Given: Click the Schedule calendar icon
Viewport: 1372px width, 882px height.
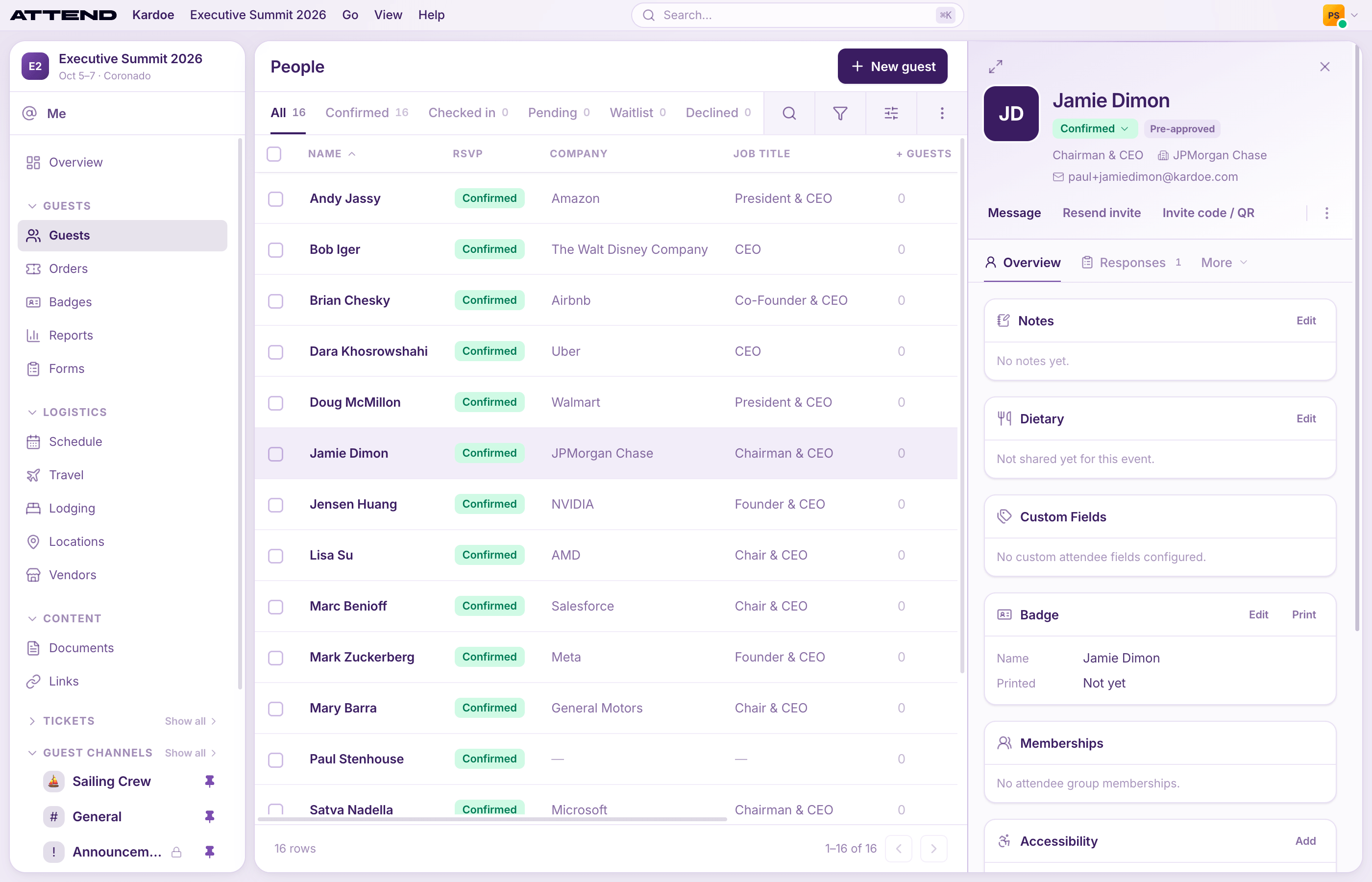Looking at the screenshot, I should pyautogui.click(x=33, y=441).
